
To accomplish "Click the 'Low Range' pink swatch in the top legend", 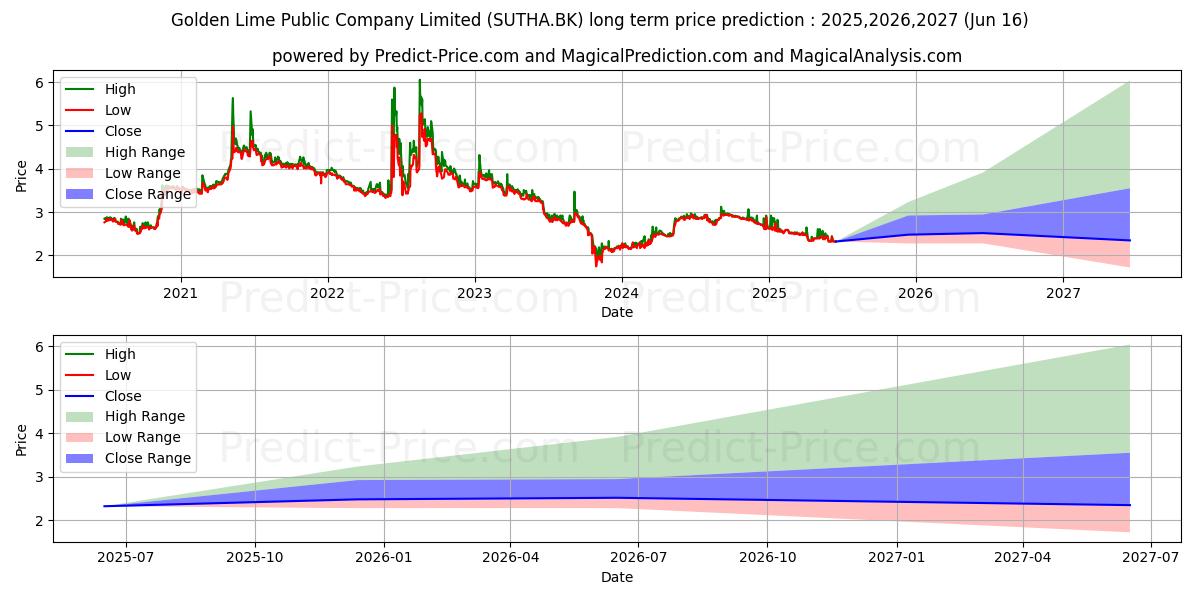I will pyautogui.click(x=81, y=173).
